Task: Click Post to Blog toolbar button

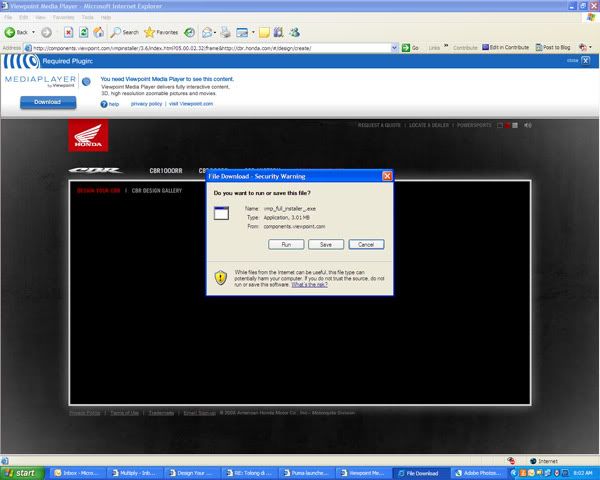Action: click(553, 47)
